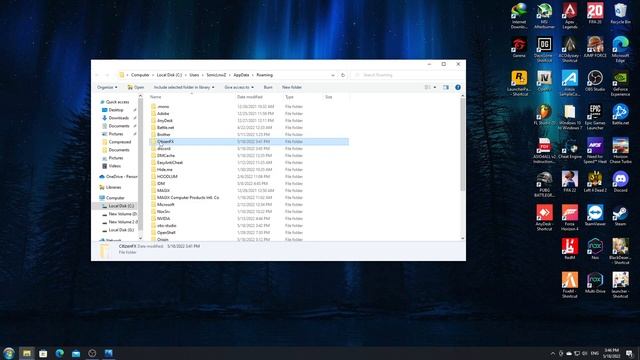This screenshot has width=640, height=360.
Task: Launch Forza Horizon 4 desktop icon
Action: point(569,218)
